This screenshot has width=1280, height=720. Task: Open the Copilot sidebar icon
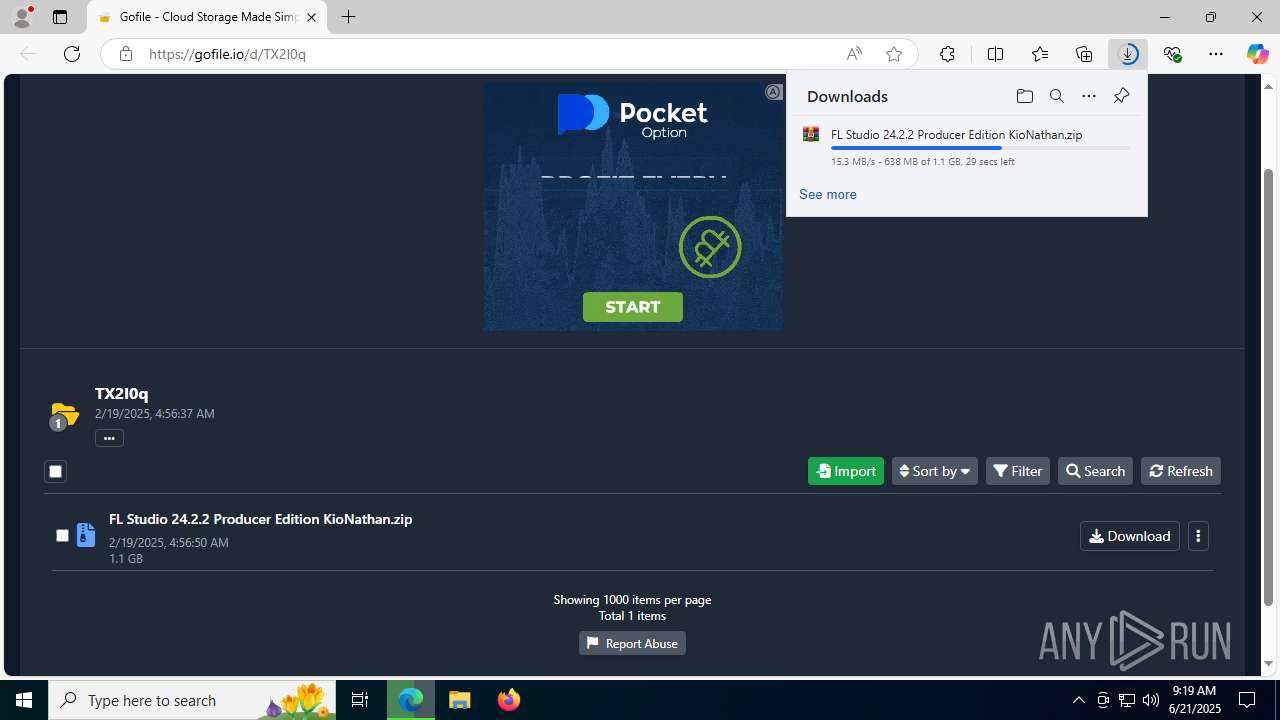pos(1257,54)
